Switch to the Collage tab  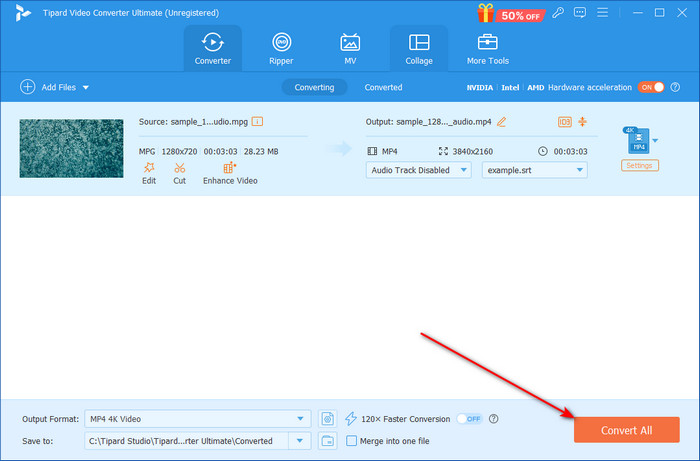pos(419,49)
